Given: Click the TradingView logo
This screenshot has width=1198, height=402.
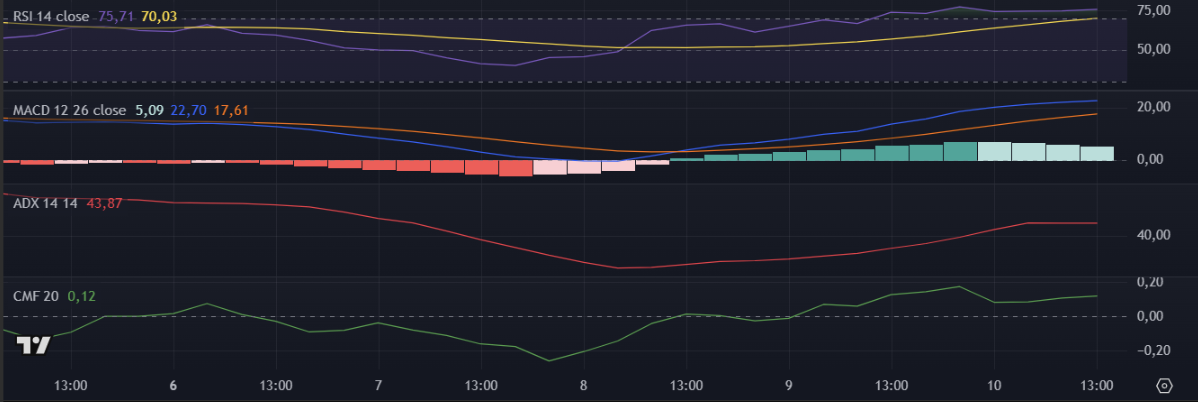Looking at the screenshot, I should [34, 345].
